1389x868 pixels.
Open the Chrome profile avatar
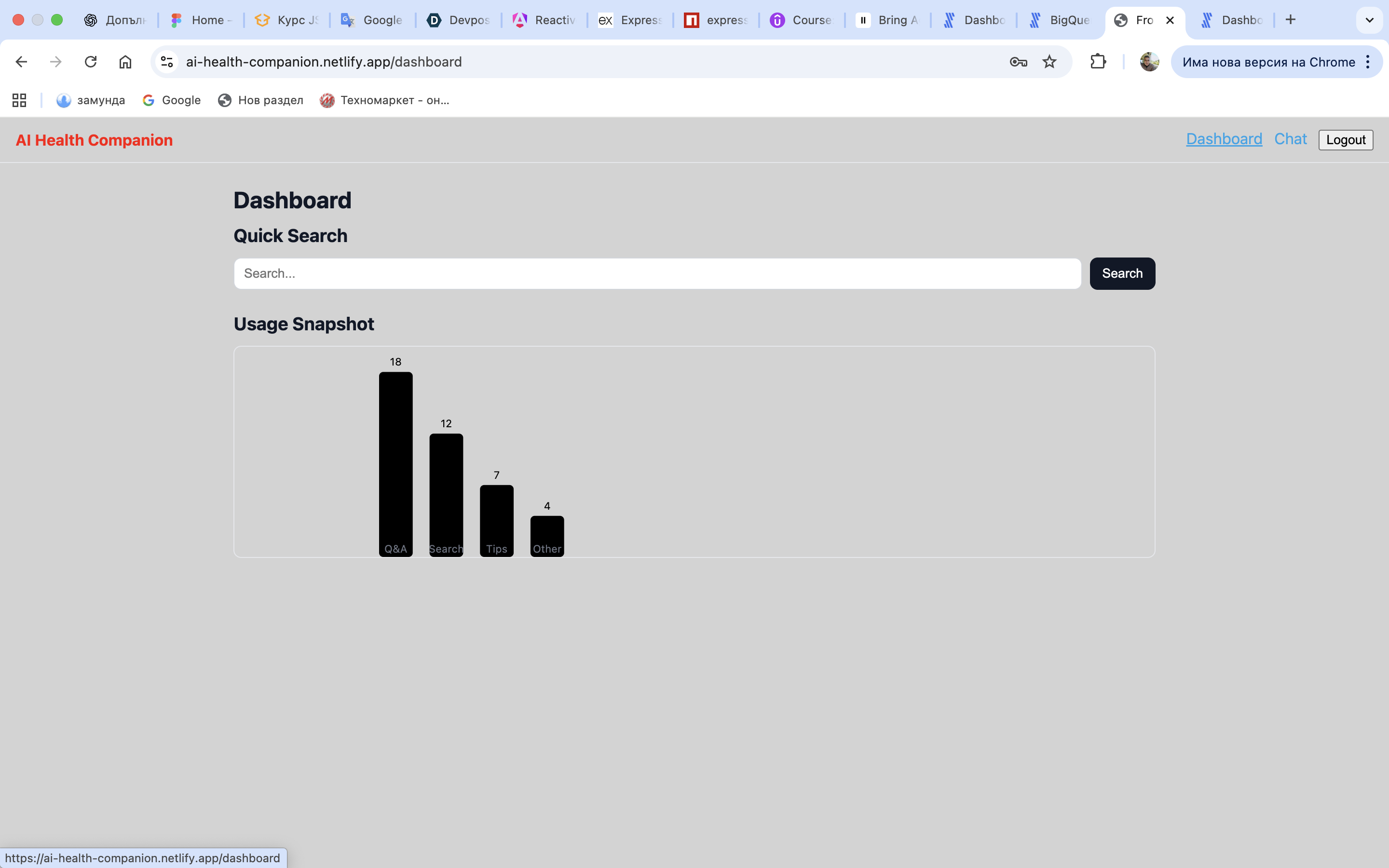[x=1149, y=61]
